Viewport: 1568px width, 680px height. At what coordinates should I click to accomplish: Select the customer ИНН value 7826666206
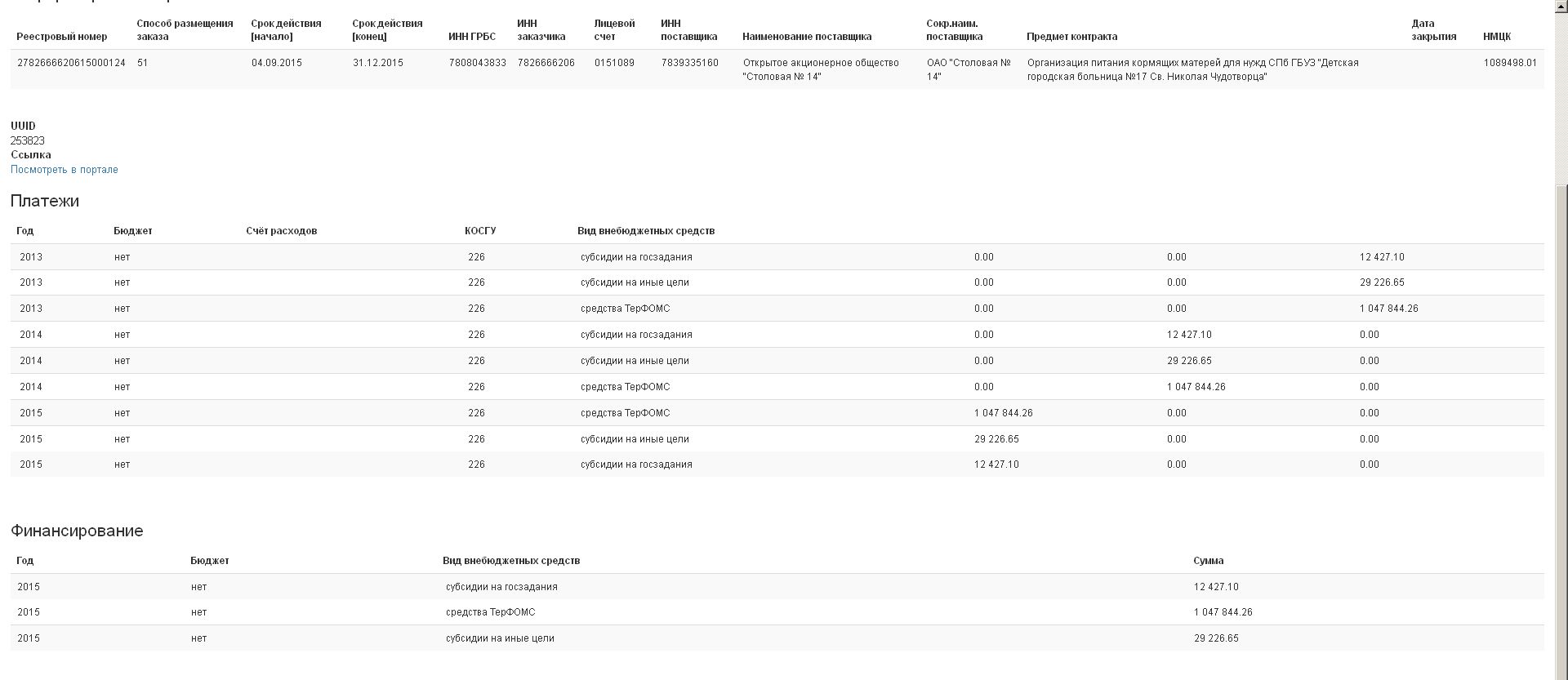tap(546, 63)
